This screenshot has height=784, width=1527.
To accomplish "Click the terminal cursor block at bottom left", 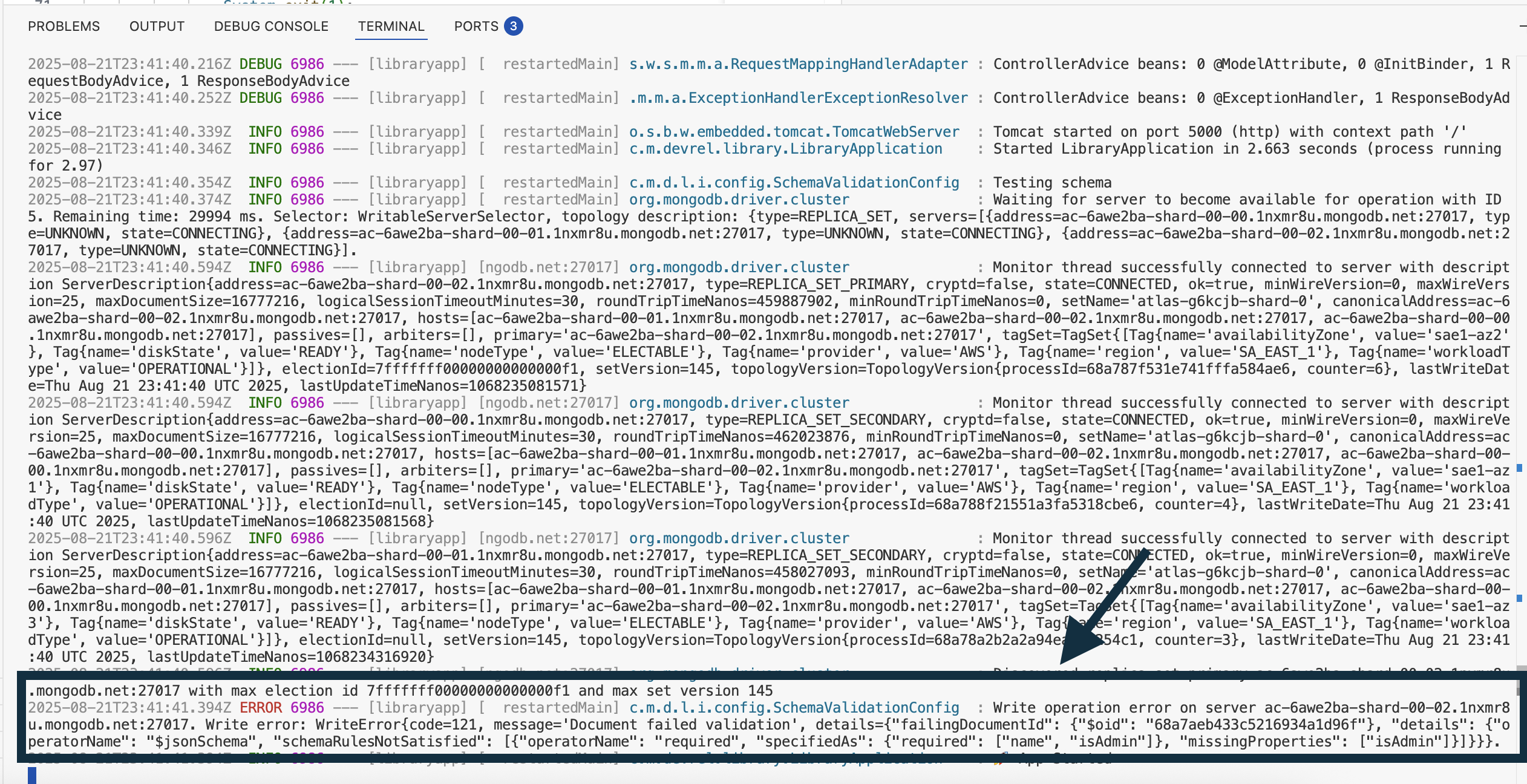I will [32, 775].
